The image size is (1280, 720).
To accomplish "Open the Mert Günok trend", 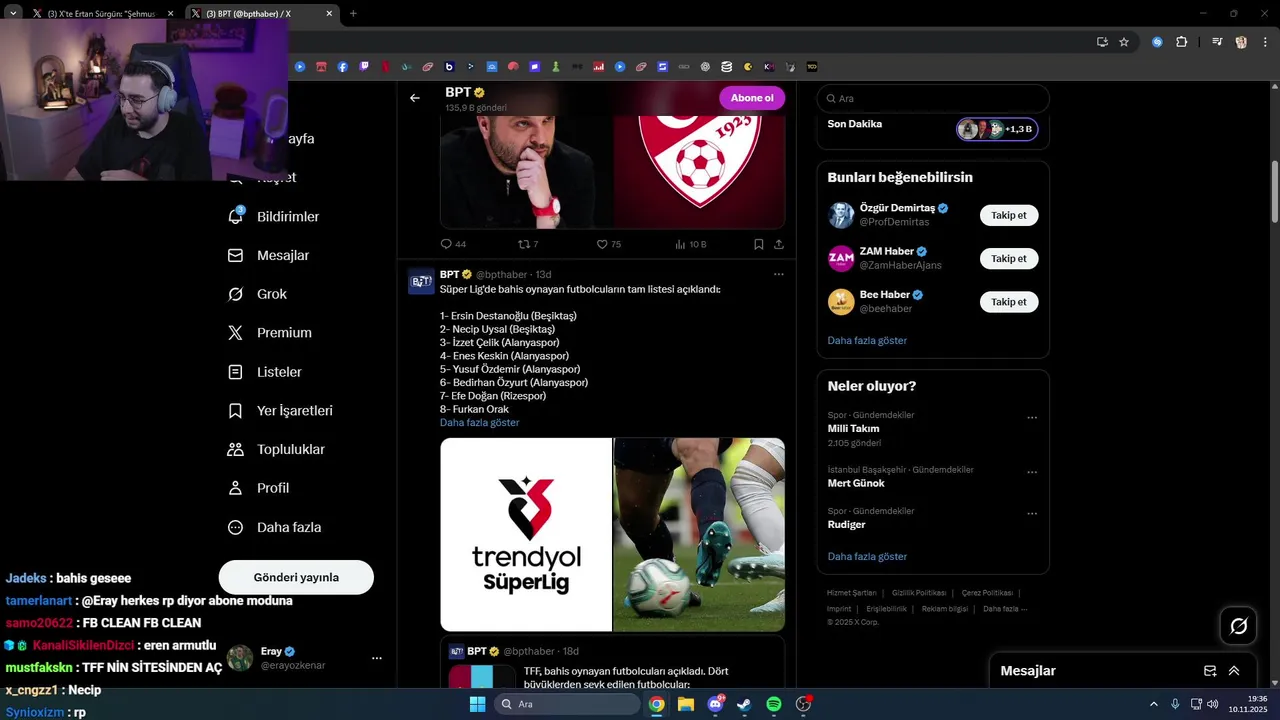I will click(x=856, y=483).
